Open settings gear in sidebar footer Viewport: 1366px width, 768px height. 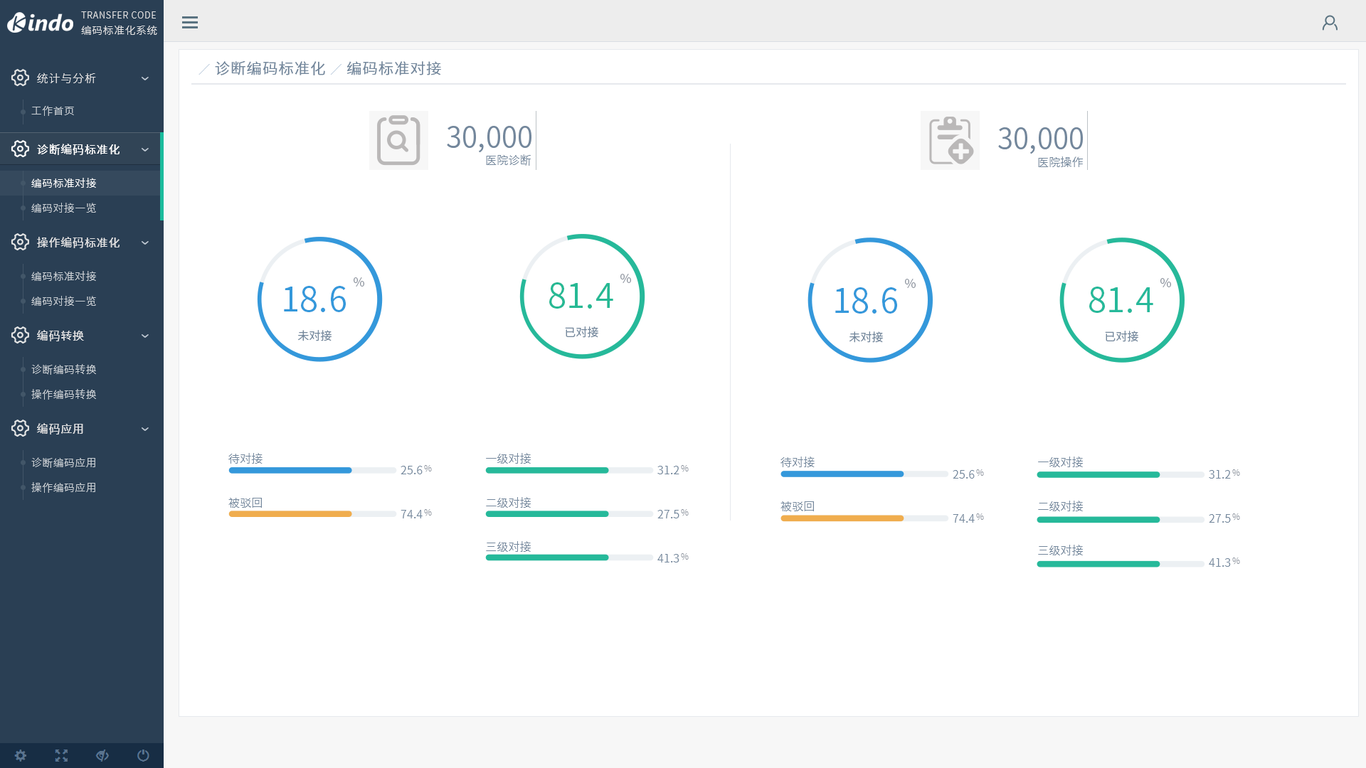coord(20,756)
